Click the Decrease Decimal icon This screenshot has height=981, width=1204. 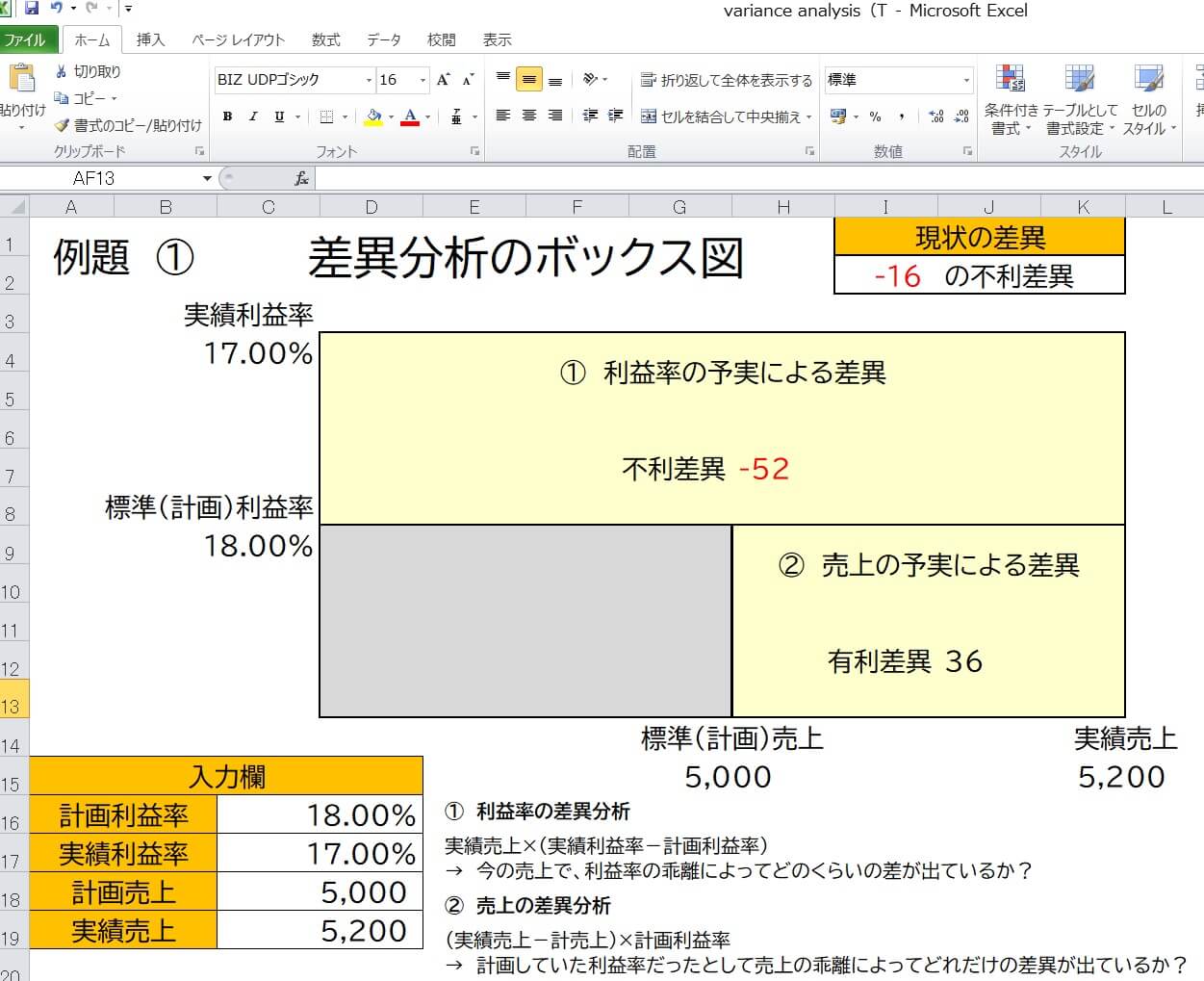[961, 116]
